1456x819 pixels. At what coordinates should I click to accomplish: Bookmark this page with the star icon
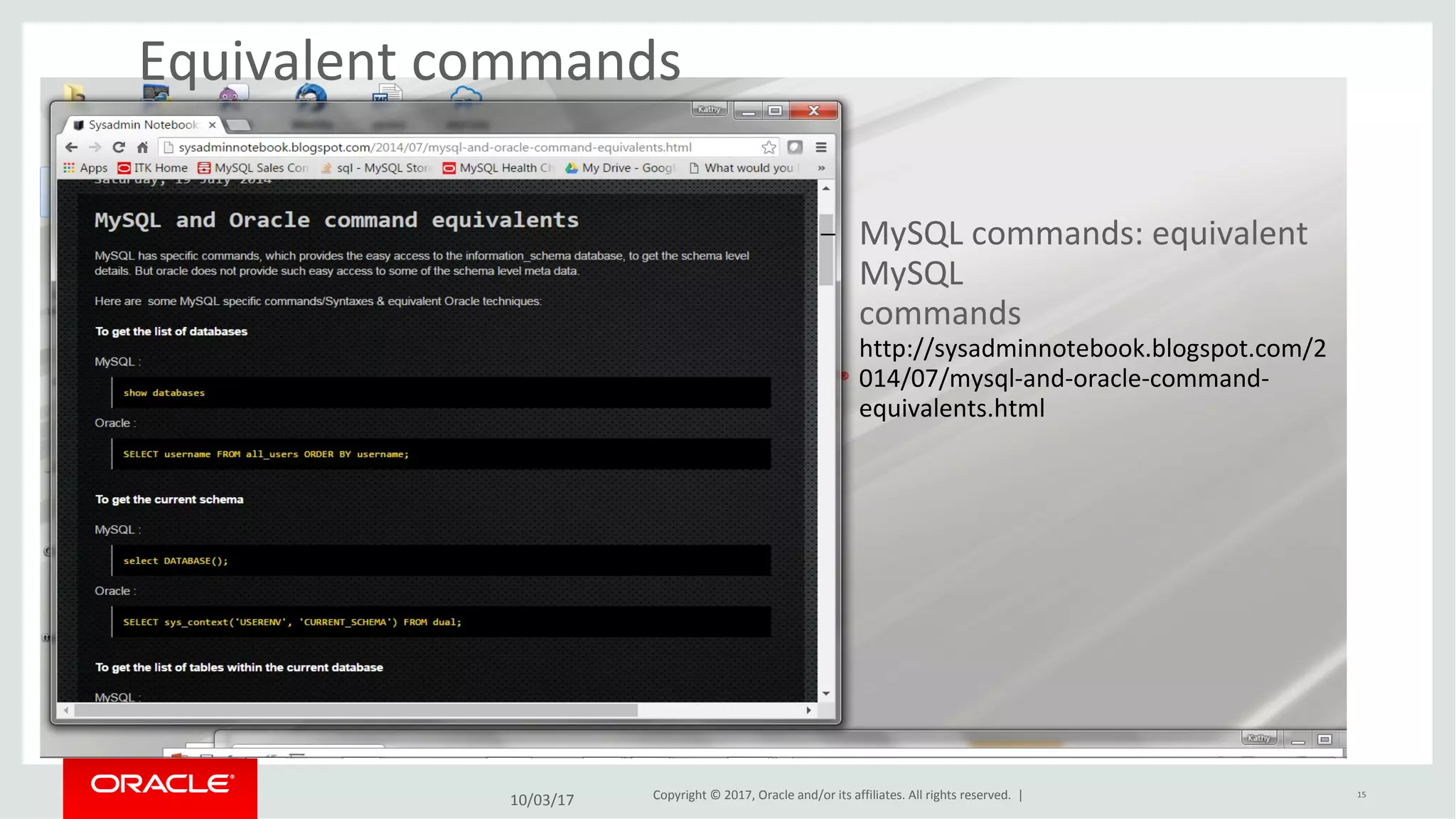(x=769, y=147)
